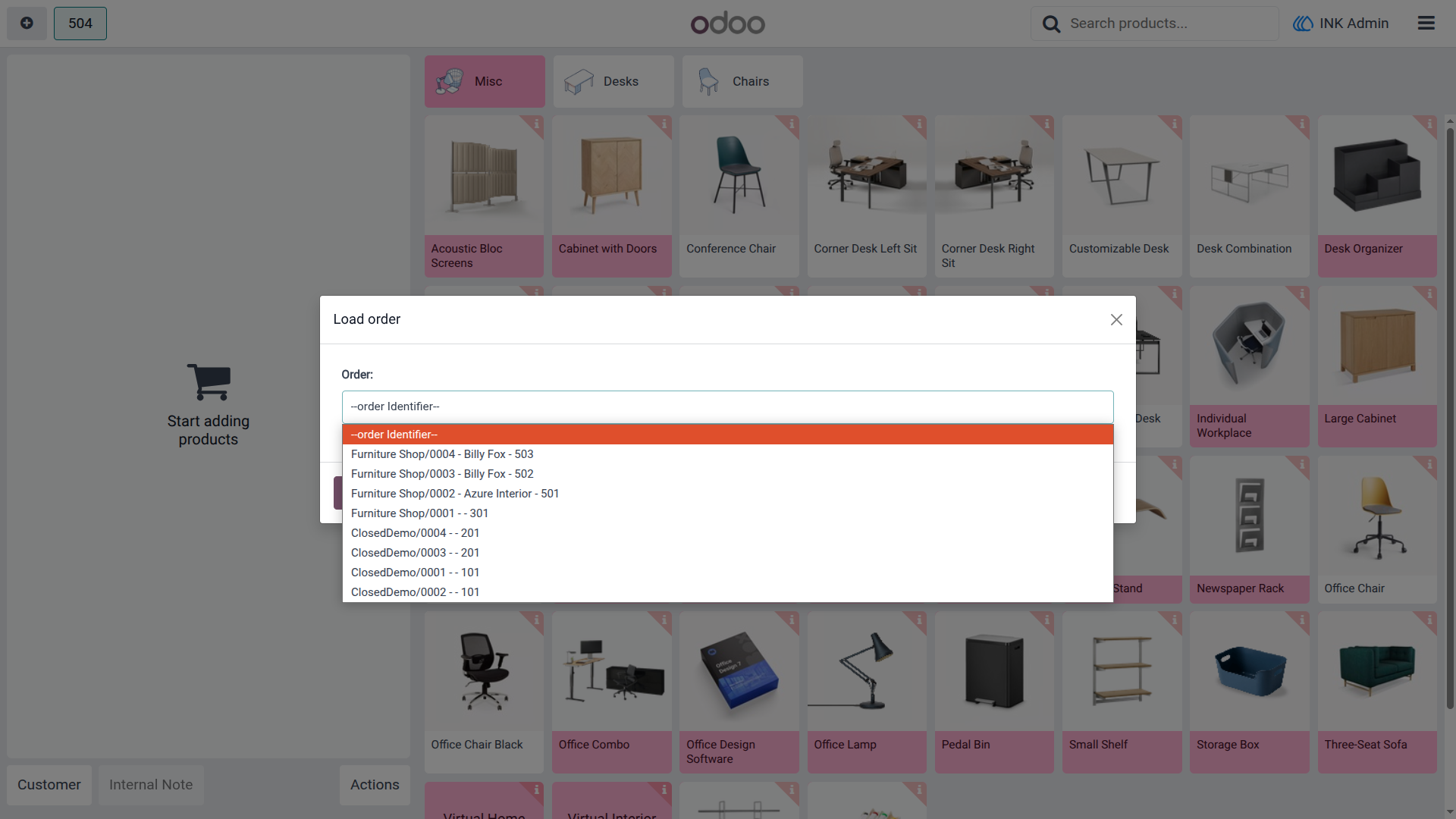Click the INK Admin user name
Image resolution: width=1456 pixels, height=819 pixels.
[1354, 24]
